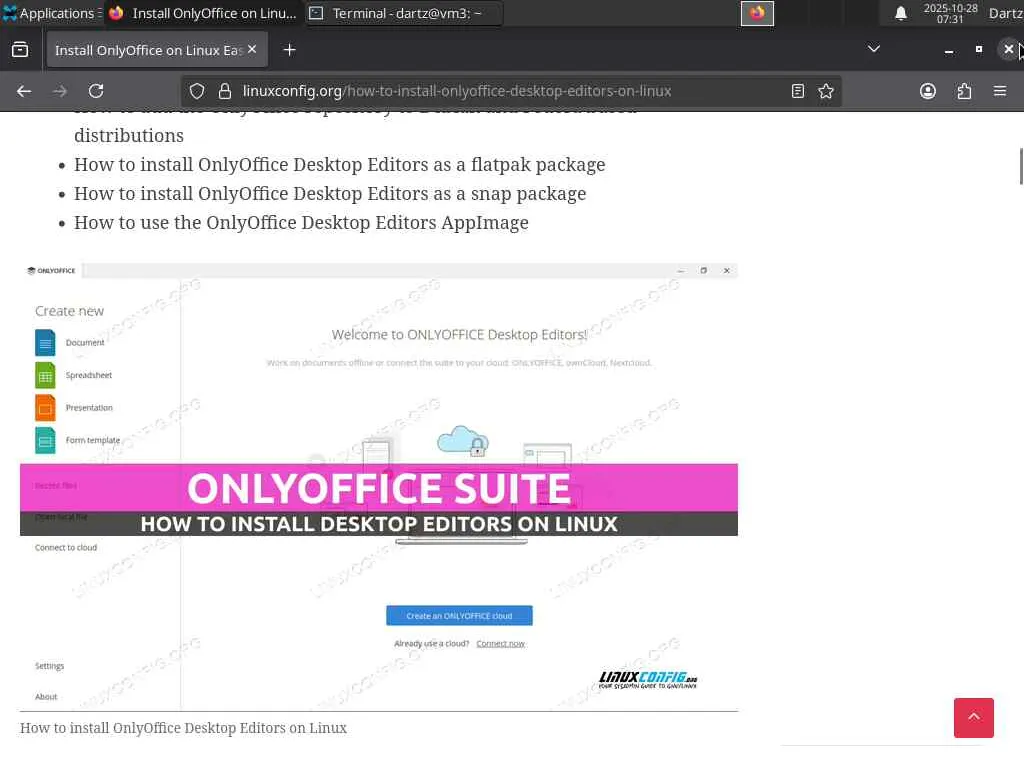1024x768 pixels.
Task: Click the site security padlock icon
Action: tap(225, 91)
